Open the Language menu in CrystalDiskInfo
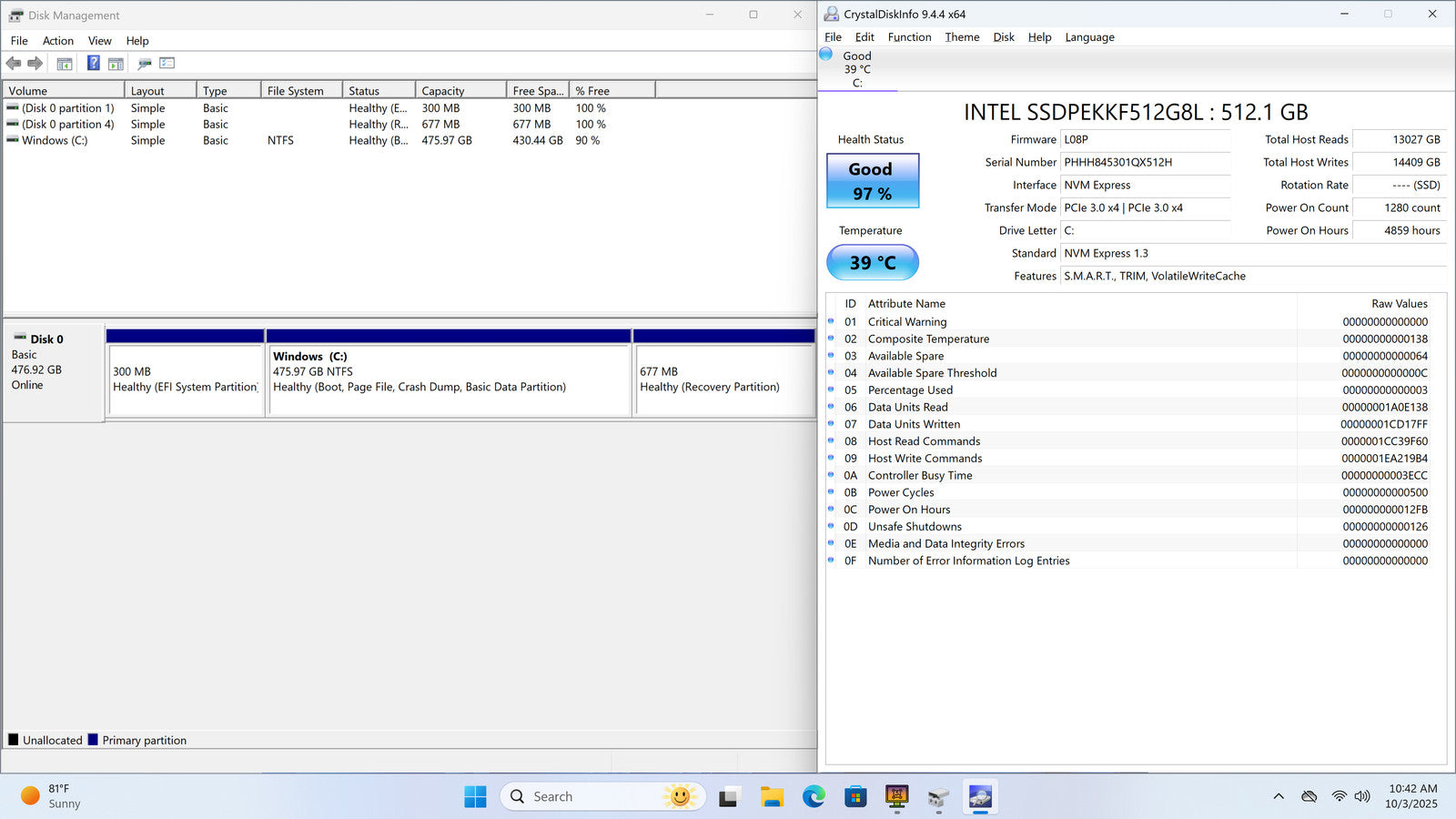This screenshot has width=1456, height=819. coord(1089,37)
